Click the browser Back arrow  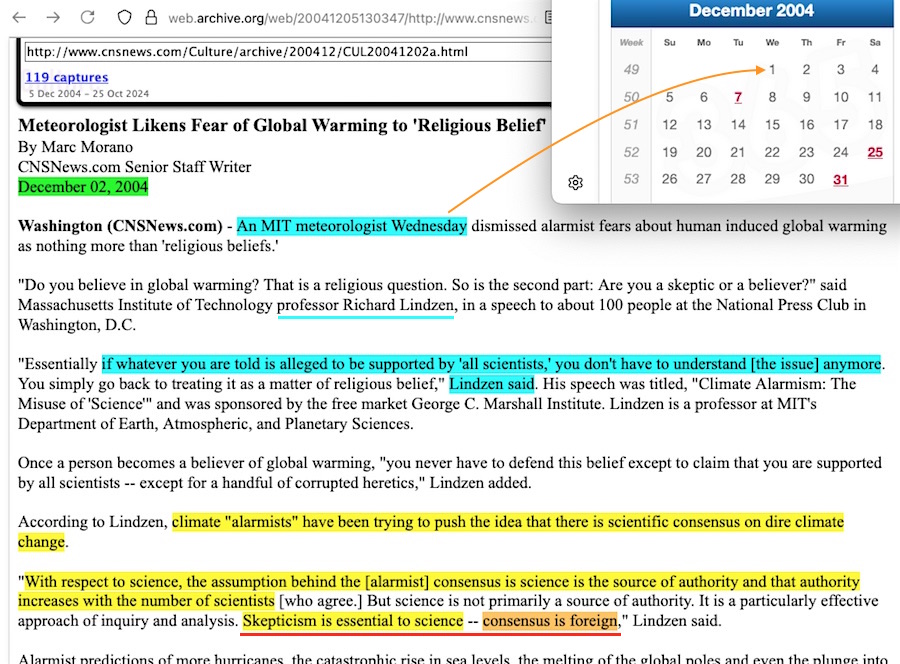[x=19, y=17]
